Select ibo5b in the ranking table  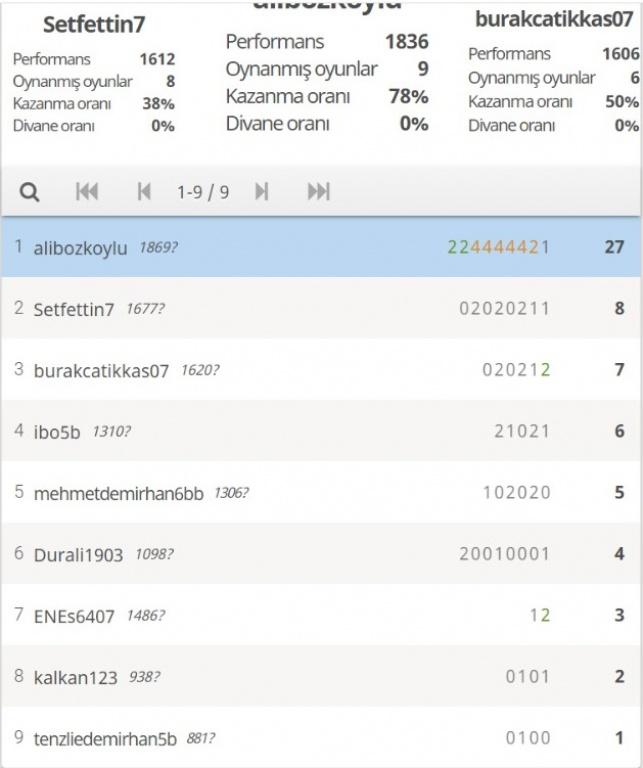tap(58, 432)
